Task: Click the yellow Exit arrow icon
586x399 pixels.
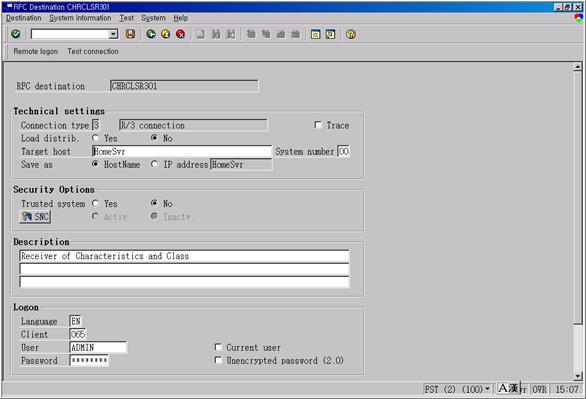Action: [166, 34]
